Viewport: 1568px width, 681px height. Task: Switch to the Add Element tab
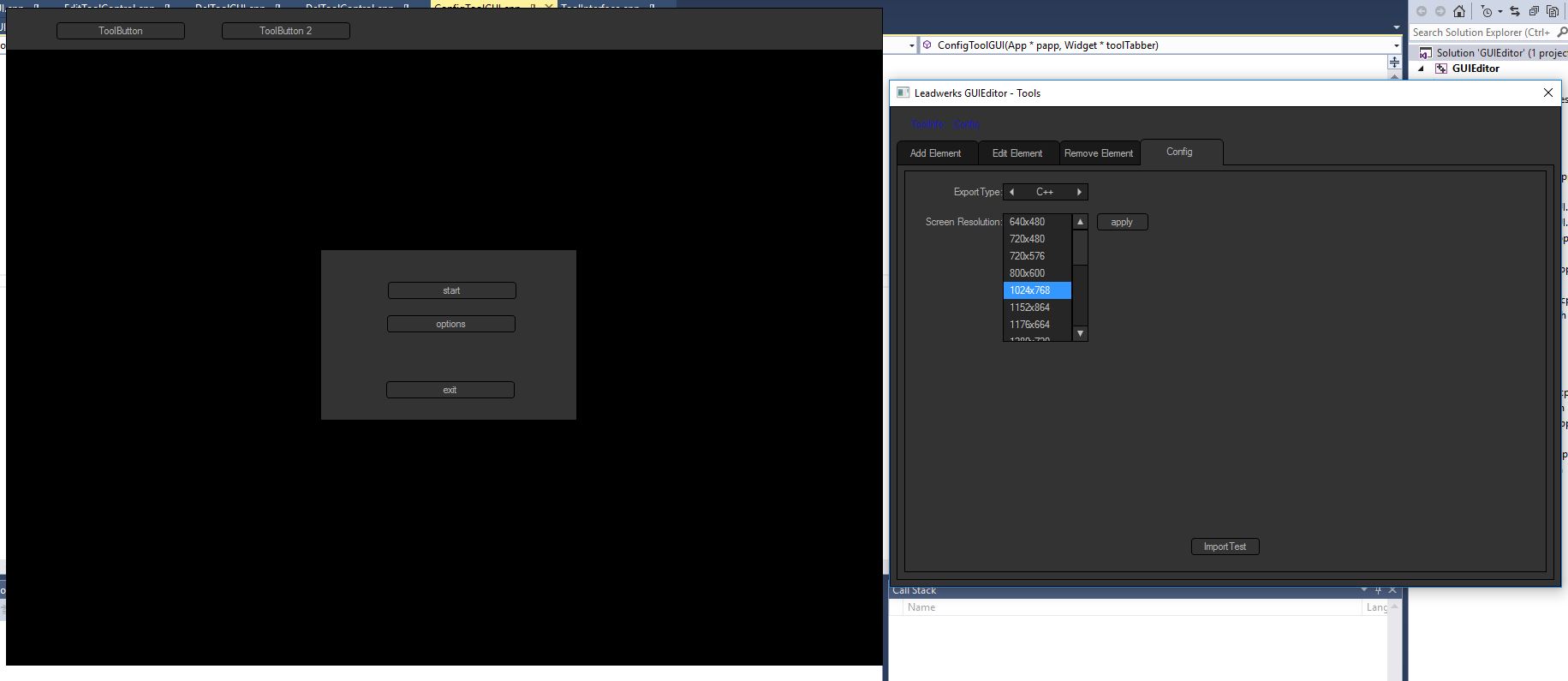(x=935, y=153)
